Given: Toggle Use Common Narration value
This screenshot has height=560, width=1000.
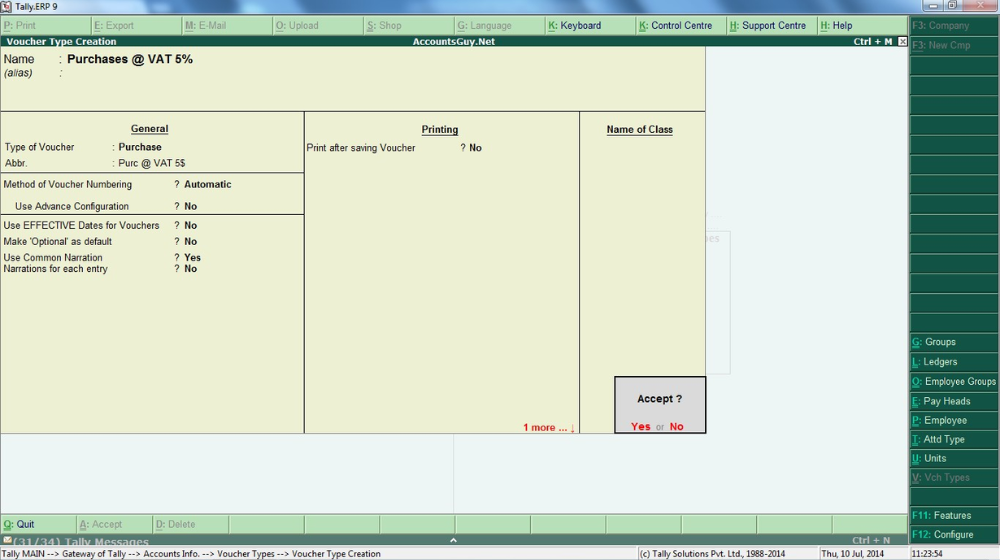Looking at the screenshot, I should 192,257.
